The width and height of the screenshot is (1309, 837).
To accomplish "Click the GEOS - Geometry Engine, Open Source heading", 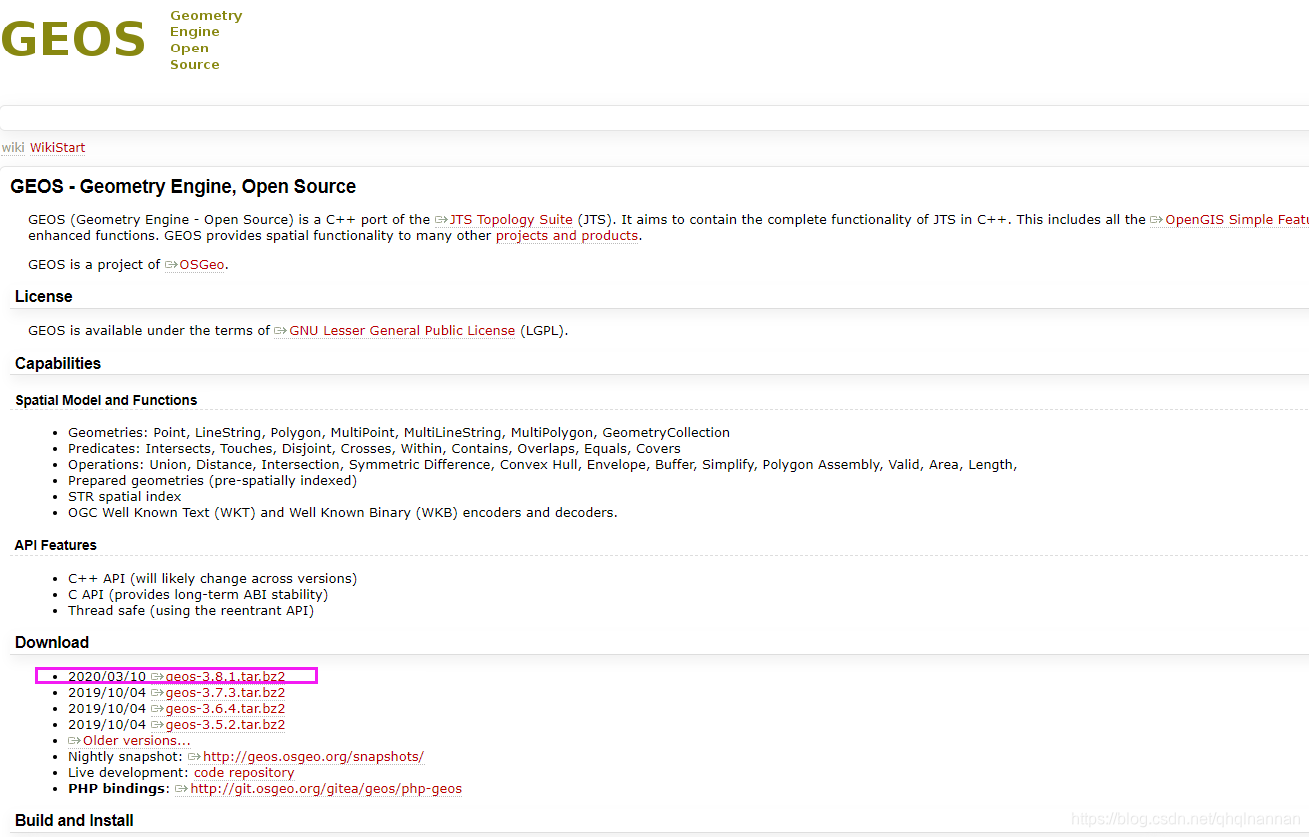I will (x=183, y=187).
